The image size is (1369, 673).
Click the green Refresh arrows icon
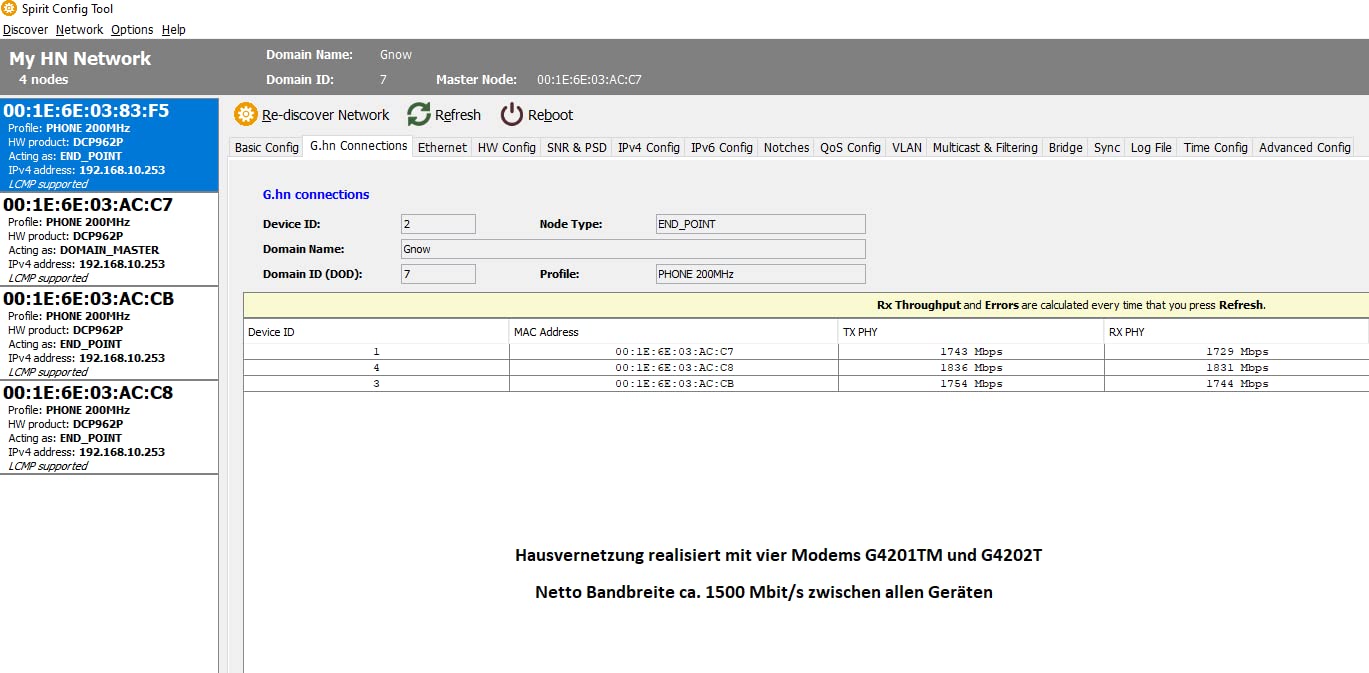pyautogui.click(x=419, y=114)
